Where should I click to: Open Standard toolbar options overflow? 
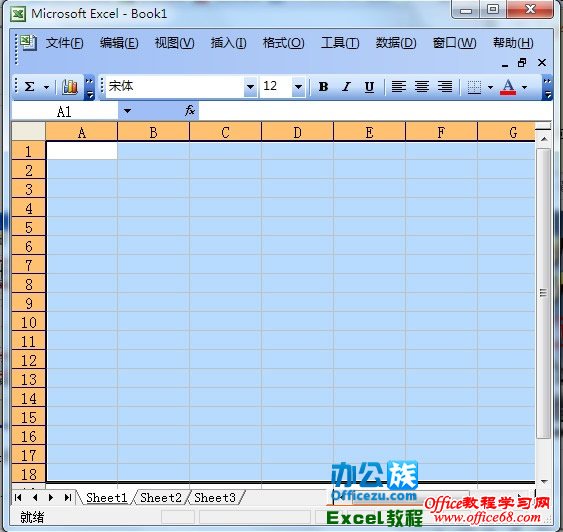tap(89, 88)
